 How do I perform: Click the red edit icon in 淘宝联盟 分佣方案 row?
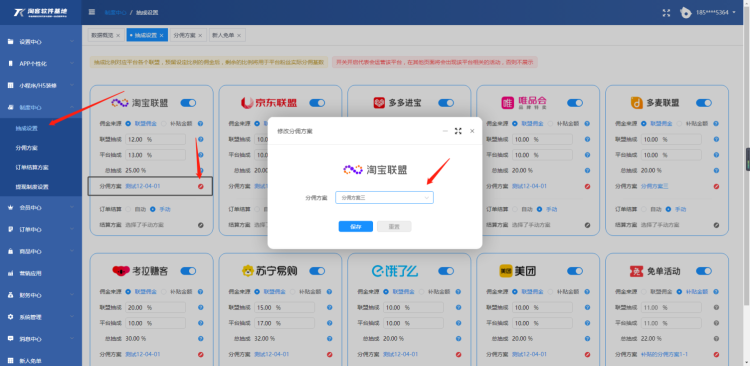[x=200, y=186]
